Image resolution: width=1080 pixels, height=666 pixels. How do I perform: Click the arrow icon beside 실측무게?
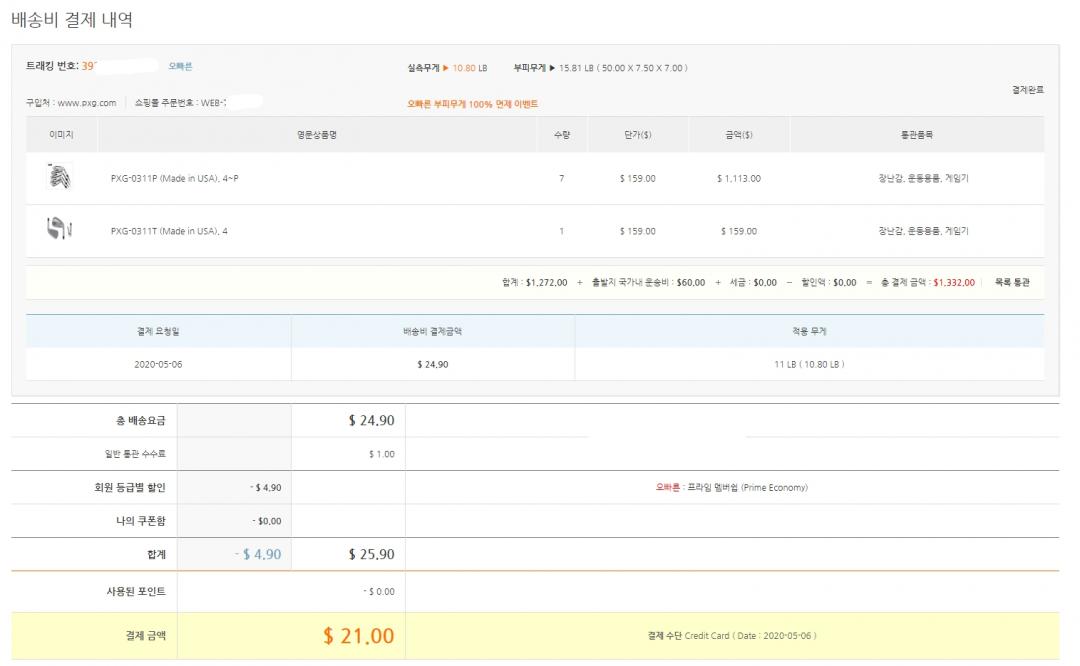446,68
